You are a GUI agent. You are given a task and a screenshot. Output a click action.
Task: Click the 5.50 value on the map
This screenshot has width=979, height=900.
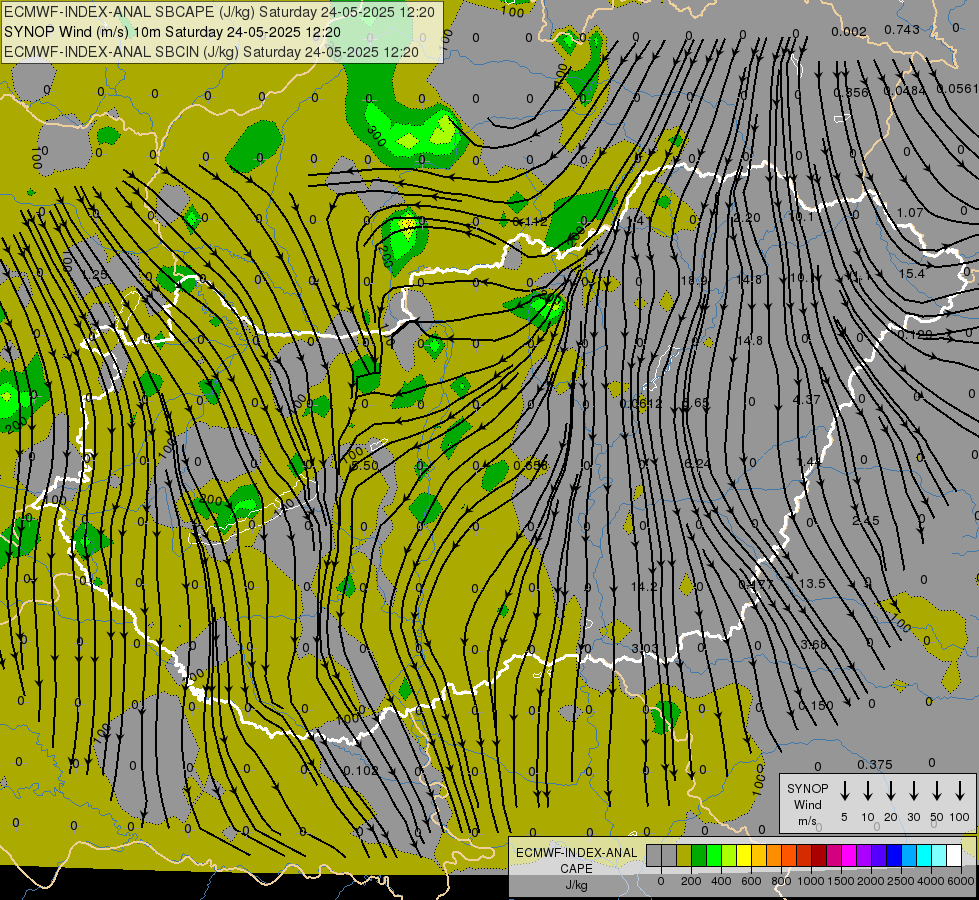(x=365, y=465)
